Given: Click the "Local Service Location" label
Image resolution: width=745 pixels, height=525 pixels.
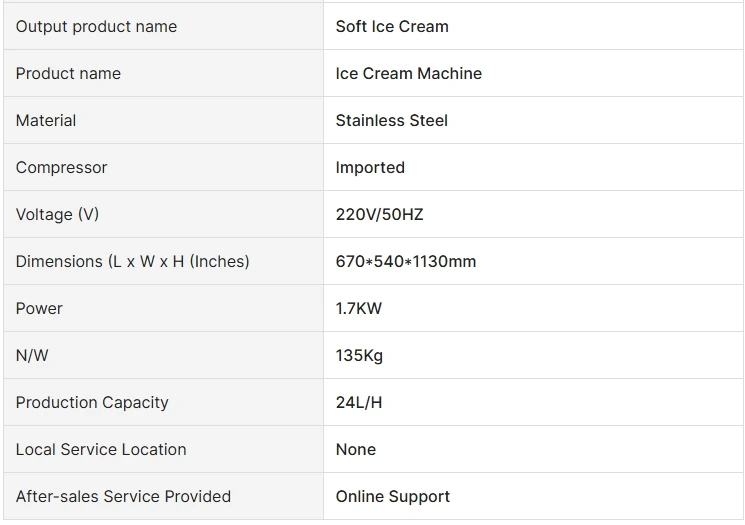Looking at the screenshot, I should (101, 450).
